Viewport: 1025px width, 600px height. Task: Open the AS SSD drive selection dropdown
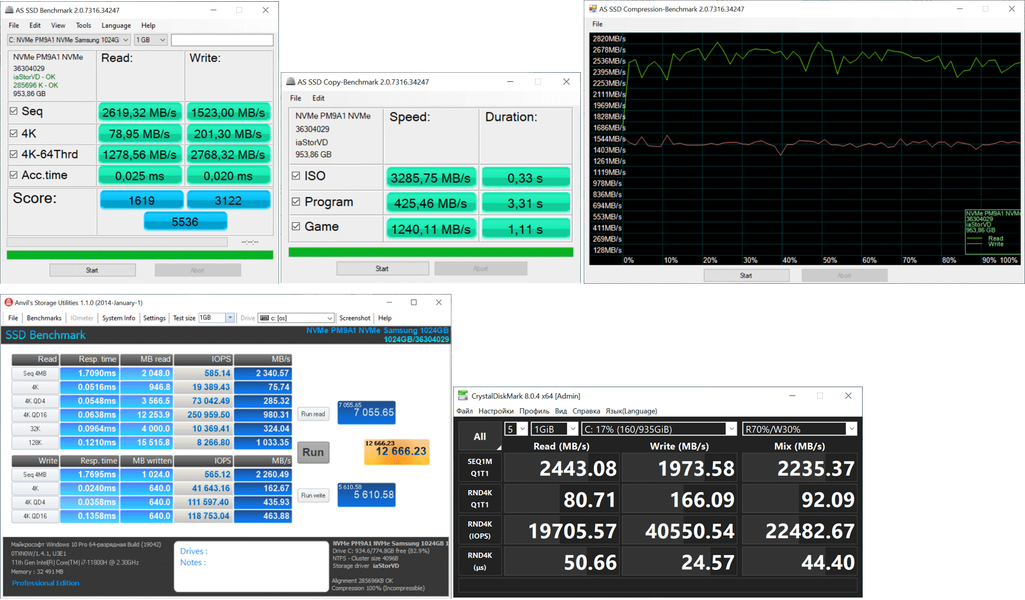point(68,40)
